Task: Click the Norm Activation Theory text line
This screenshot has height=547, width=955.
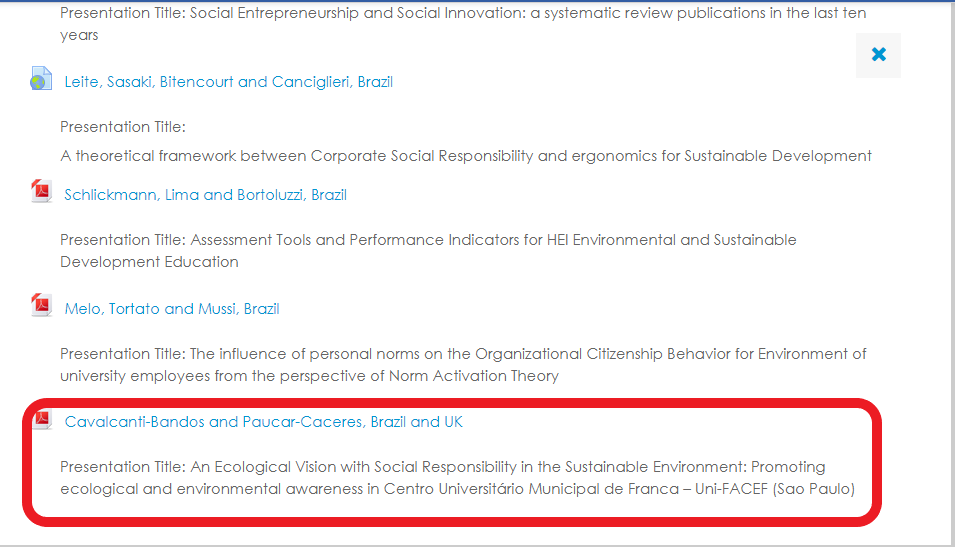Action: pyautogui.click(x=309, y=376)
